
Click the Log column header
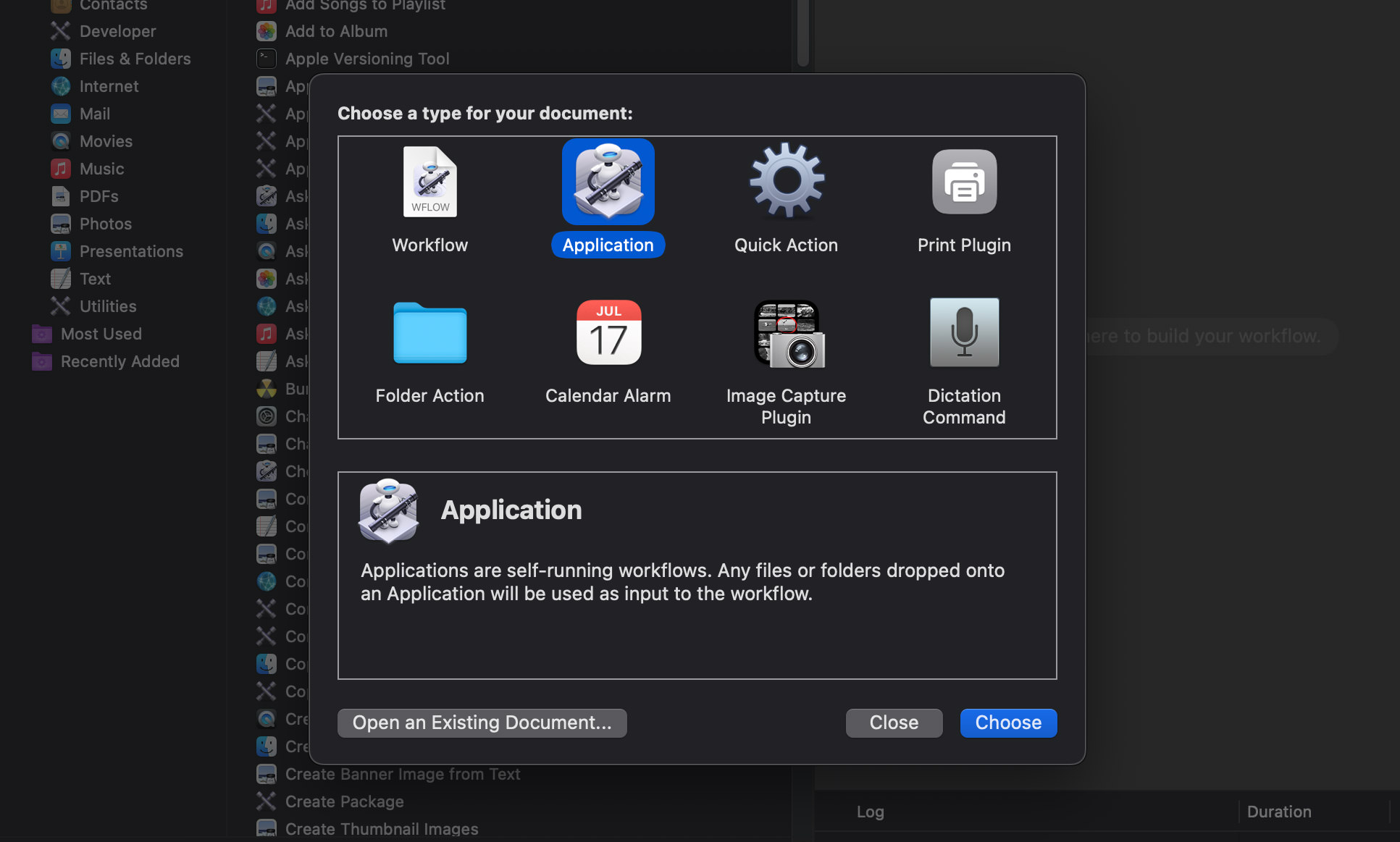(x=871, y=812)
